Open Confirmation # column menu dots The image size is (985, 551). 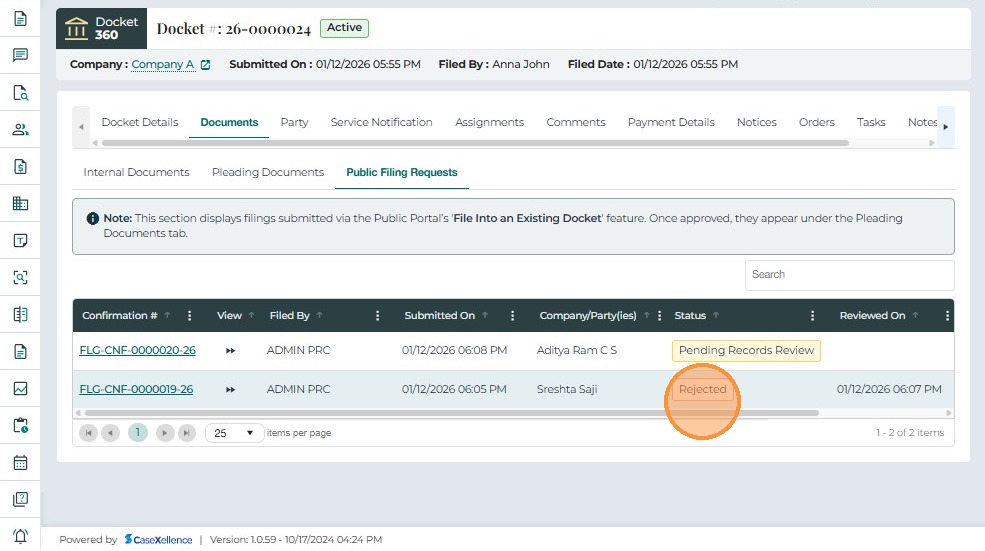(x=190, y=315)
